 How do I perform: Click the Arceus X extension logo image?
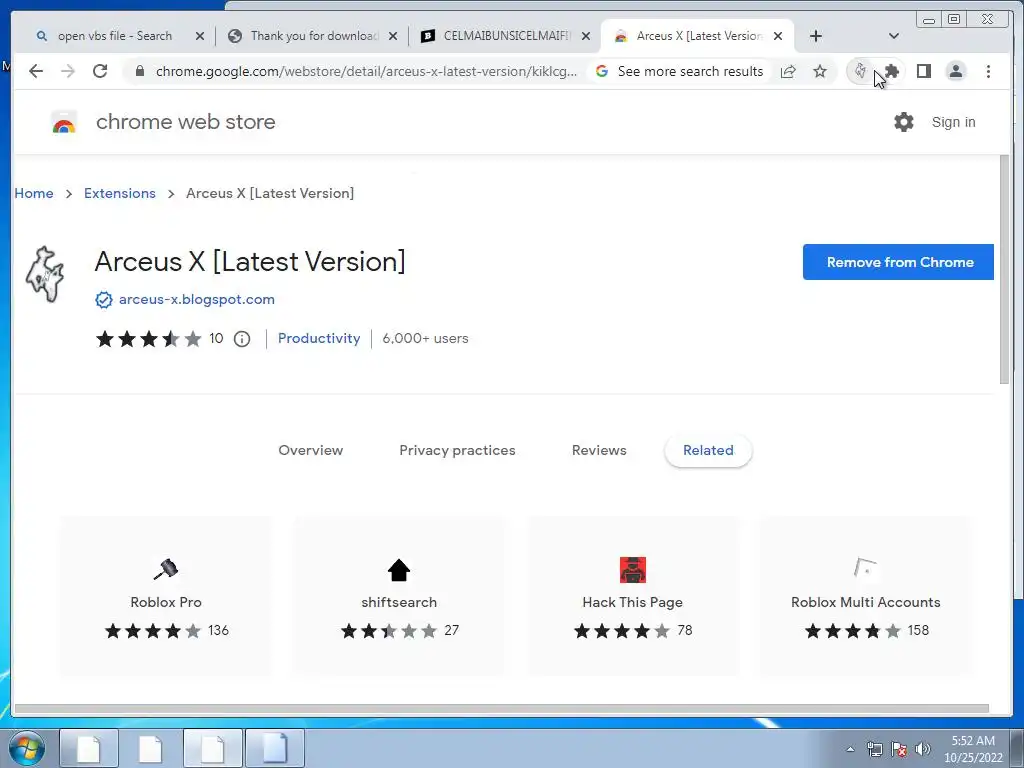pyautogui.click(x=45, y=274)
